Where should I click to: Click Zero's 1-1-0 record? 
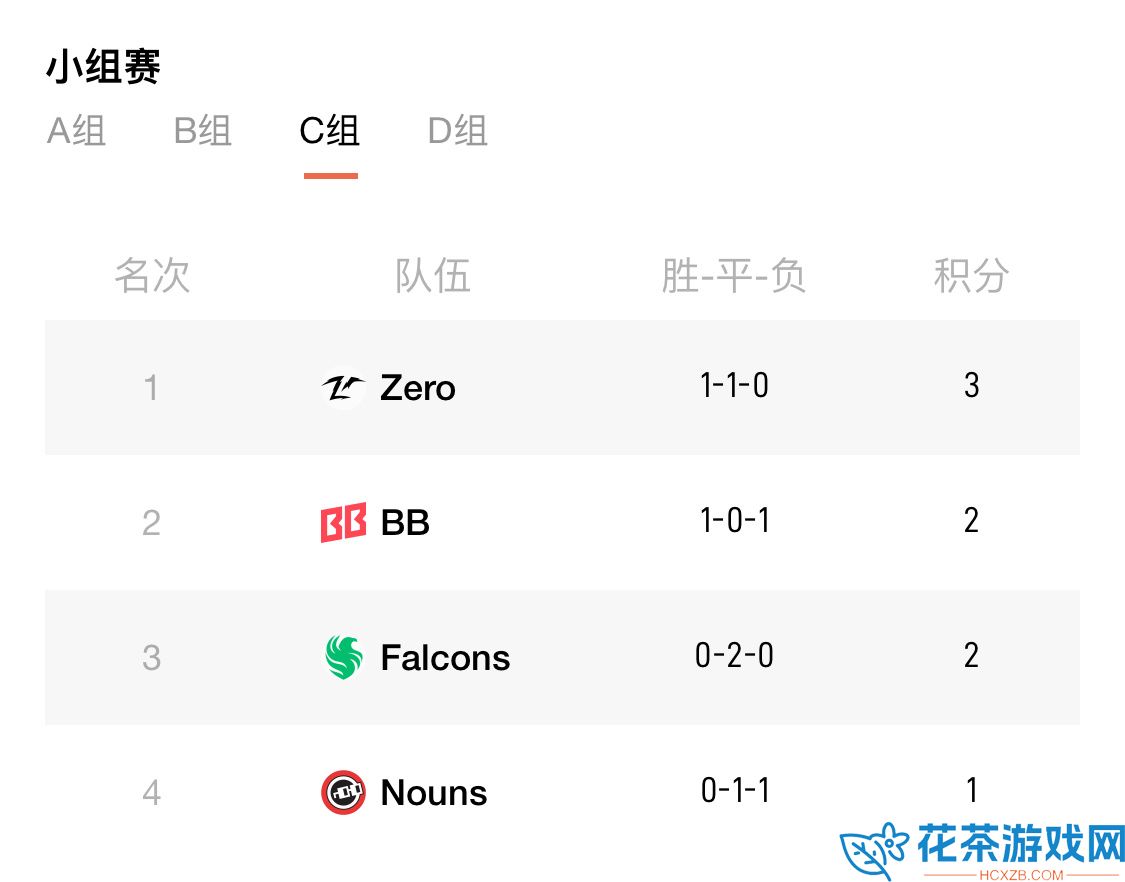pos(734,385)
